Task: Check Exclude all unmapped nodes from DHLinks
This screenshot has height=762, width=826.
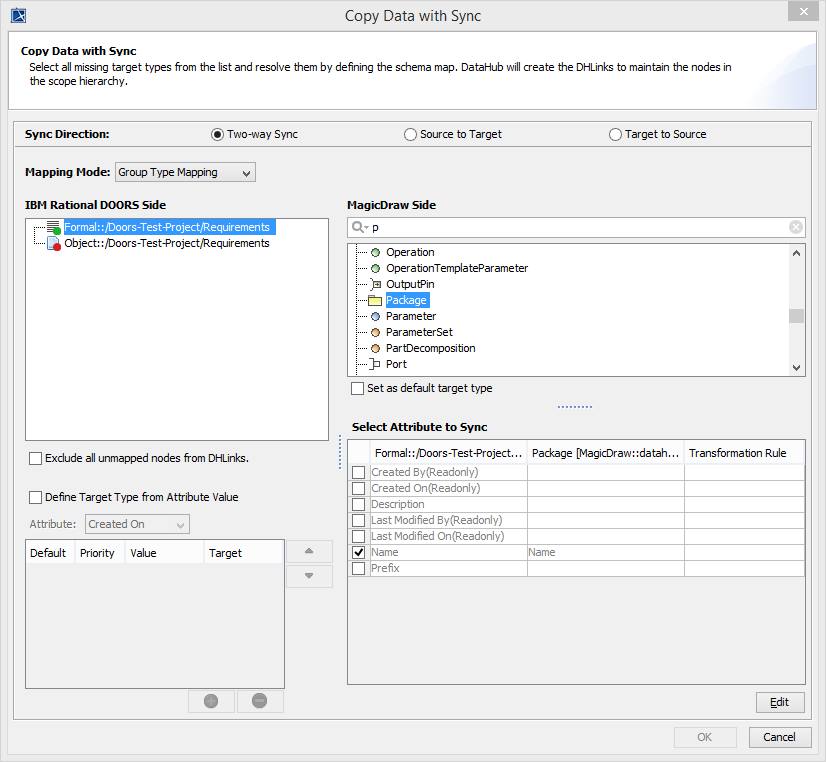Action: tap(36, 458)
